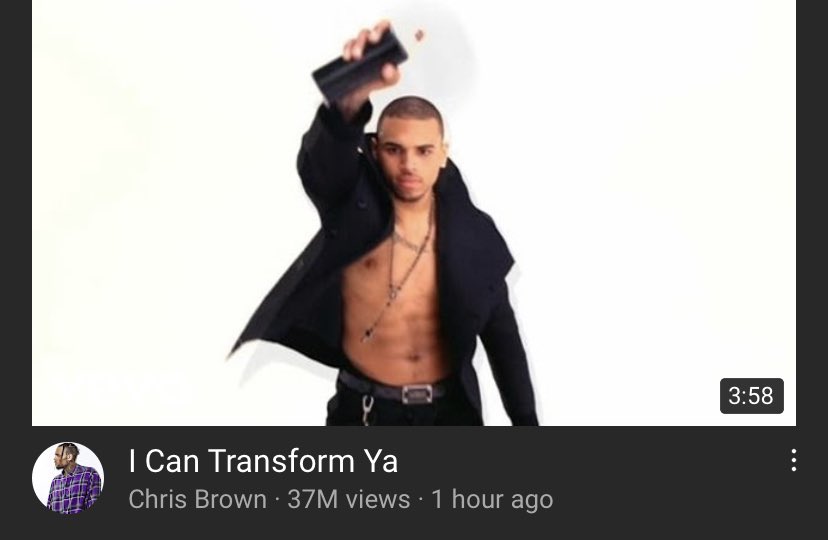This screenshot has width=828, height=540.
Task: Click the belt buckle in the thumbnail
Action: (417, 394)
